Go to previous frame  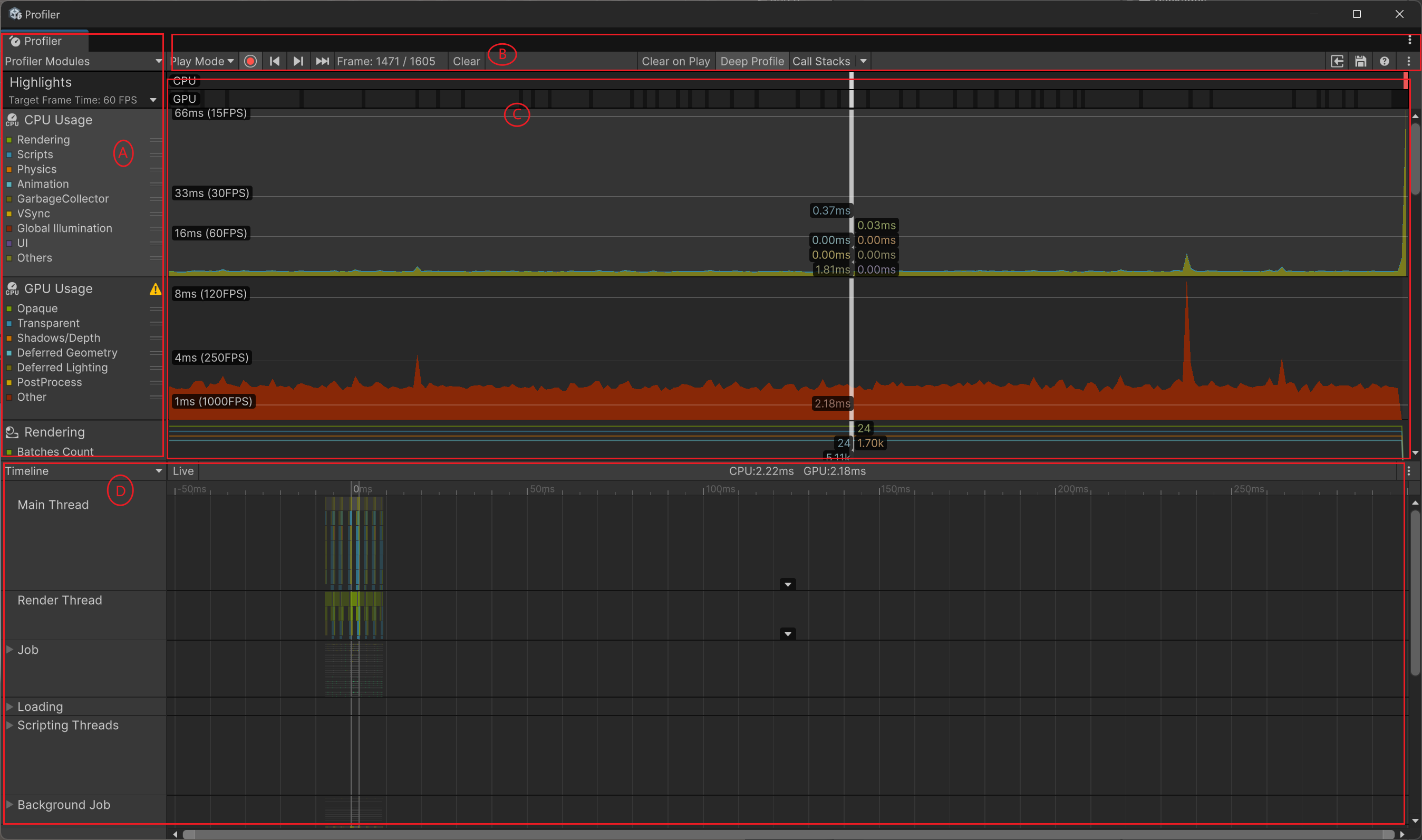(x=275, y=61)
